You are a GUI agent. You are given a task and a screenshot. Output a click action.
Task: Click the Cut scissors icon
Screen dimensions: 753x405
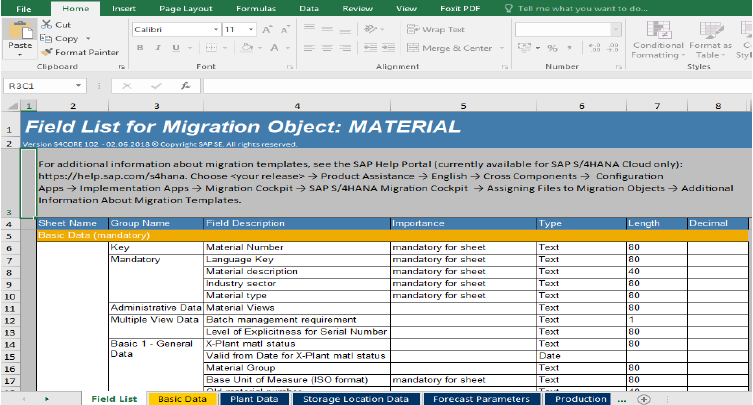pyautogui.click(x=46, y=24)
